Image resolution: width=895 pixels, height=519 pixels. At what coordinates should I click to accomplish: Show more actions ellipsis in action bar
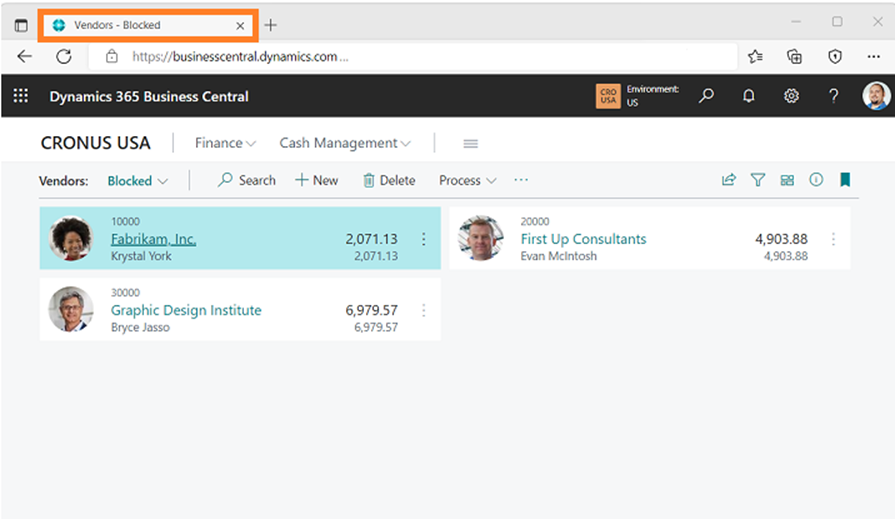point(521,180)
